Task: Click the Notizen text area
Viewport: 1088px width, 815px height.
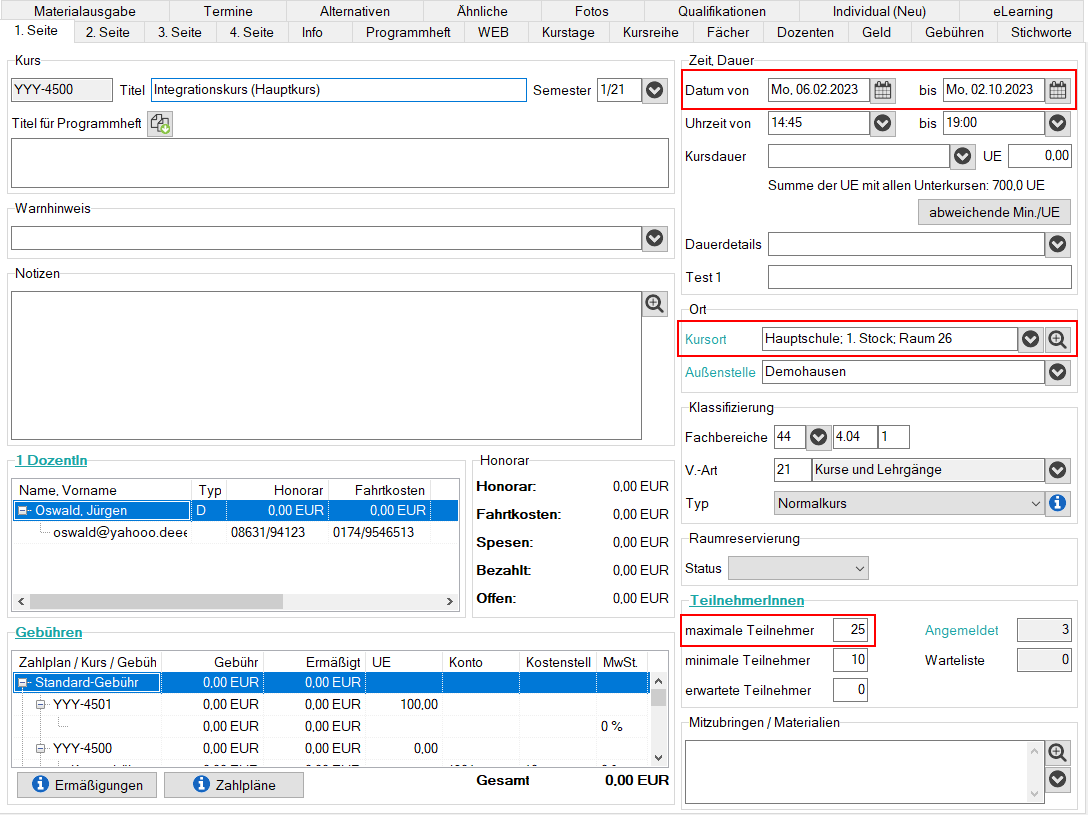Action: click(x=326, y=366)
